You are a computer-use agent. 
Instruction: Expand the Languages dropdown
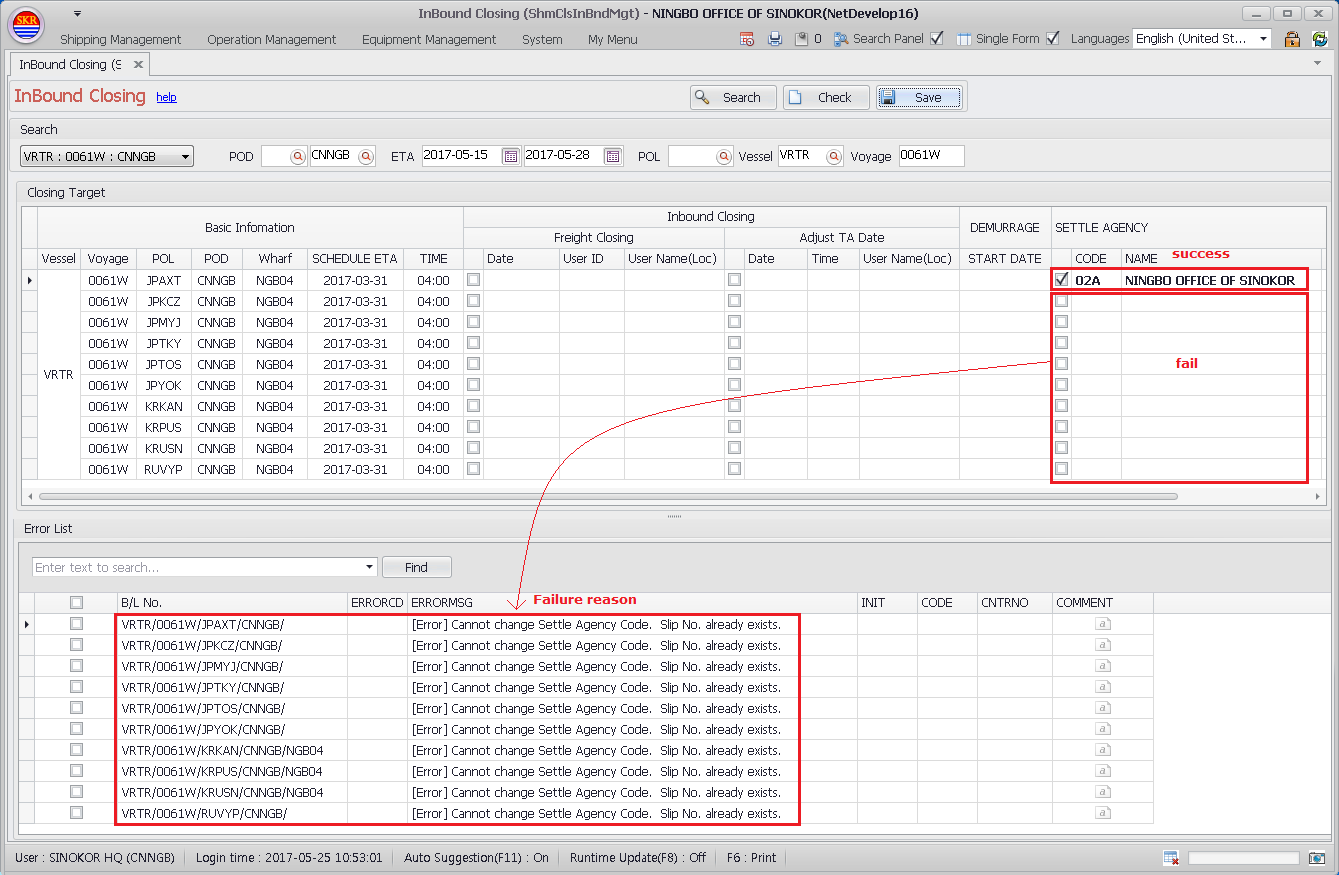1263,39
